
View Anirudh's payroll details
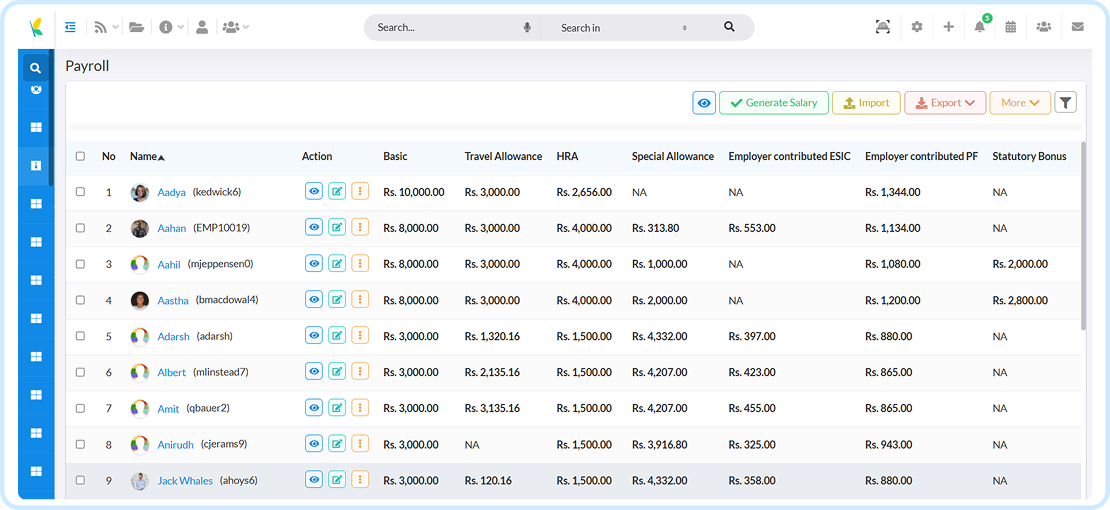pos(314,444)
